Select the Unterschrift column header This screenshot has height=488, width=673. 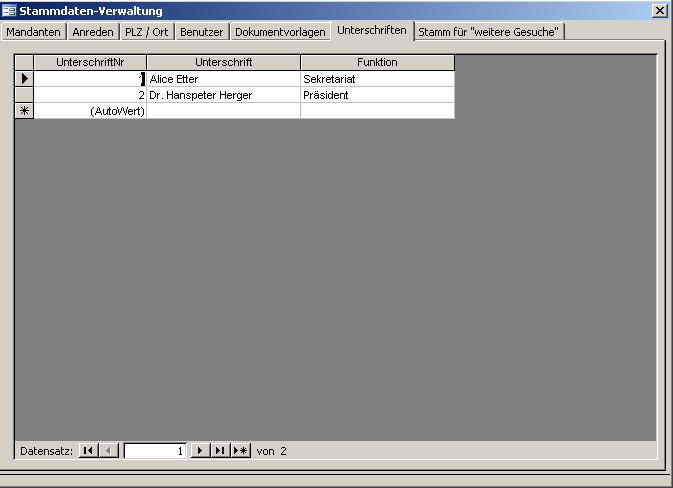tap(223, 62)
